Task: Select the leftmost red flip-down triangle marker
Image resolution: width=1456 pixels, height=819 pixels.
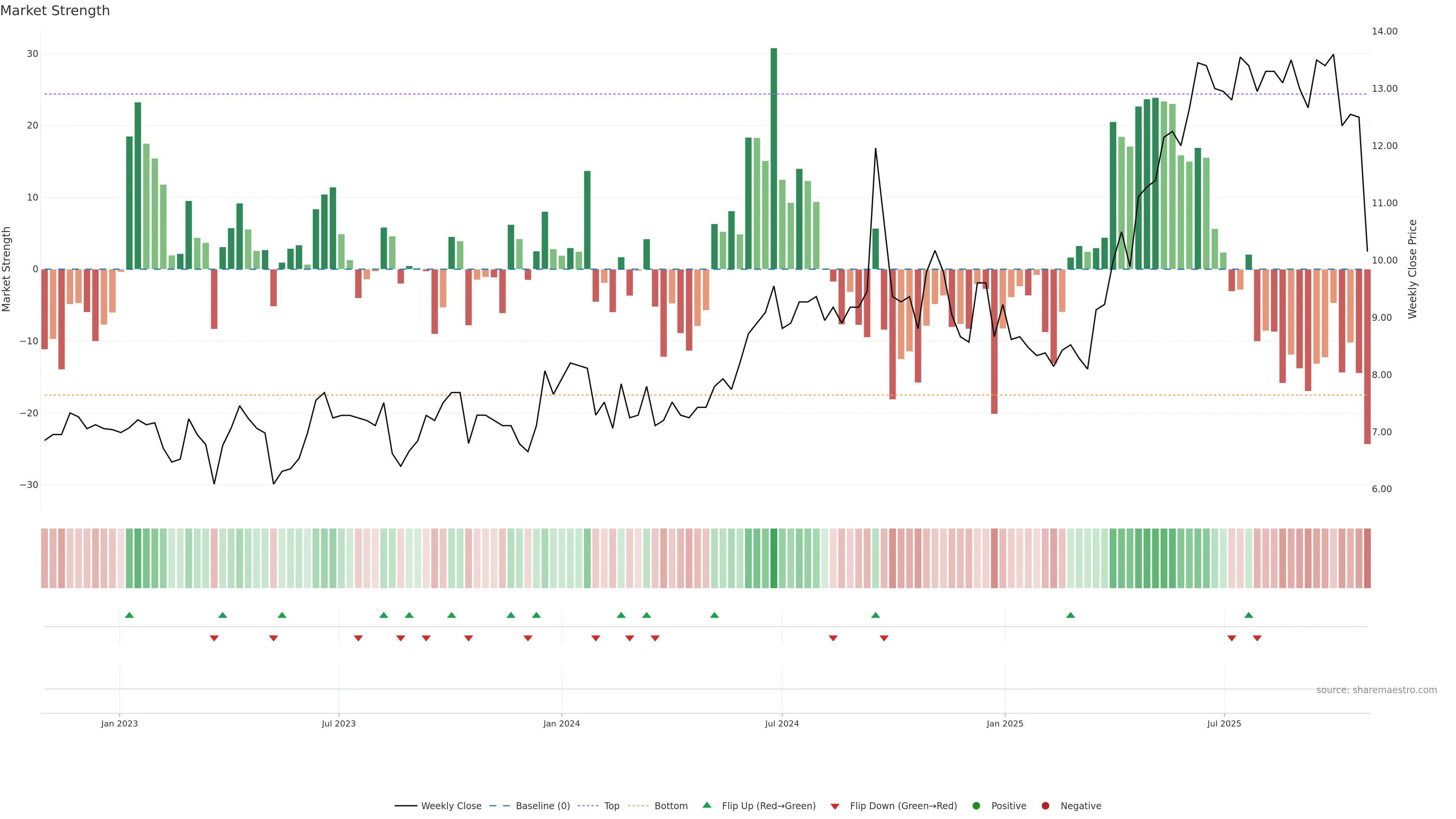Action: [x=214, y=638]
